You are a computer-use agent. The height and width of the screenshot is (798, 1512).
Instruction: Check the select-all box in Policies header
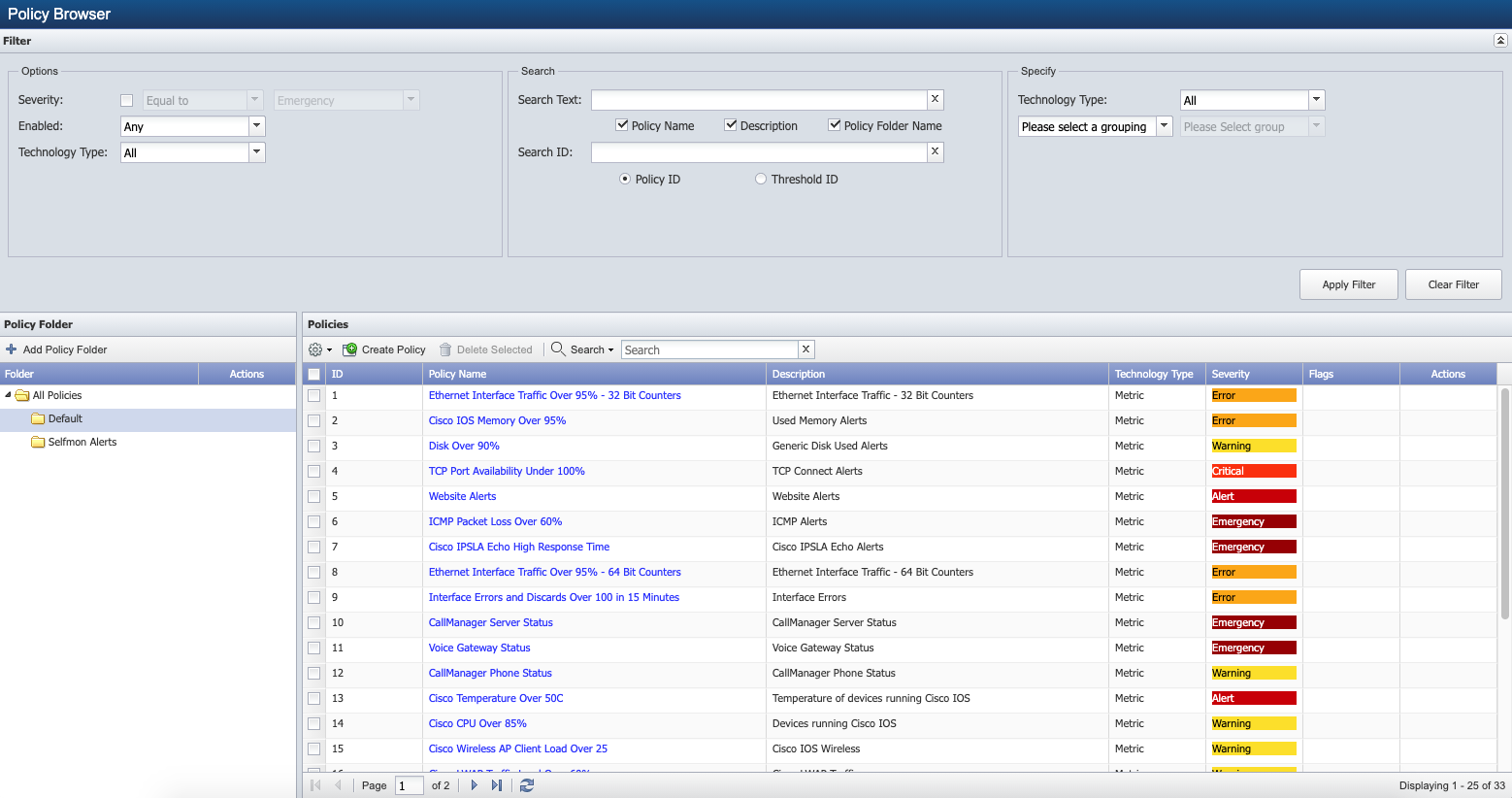pos(314,374)
